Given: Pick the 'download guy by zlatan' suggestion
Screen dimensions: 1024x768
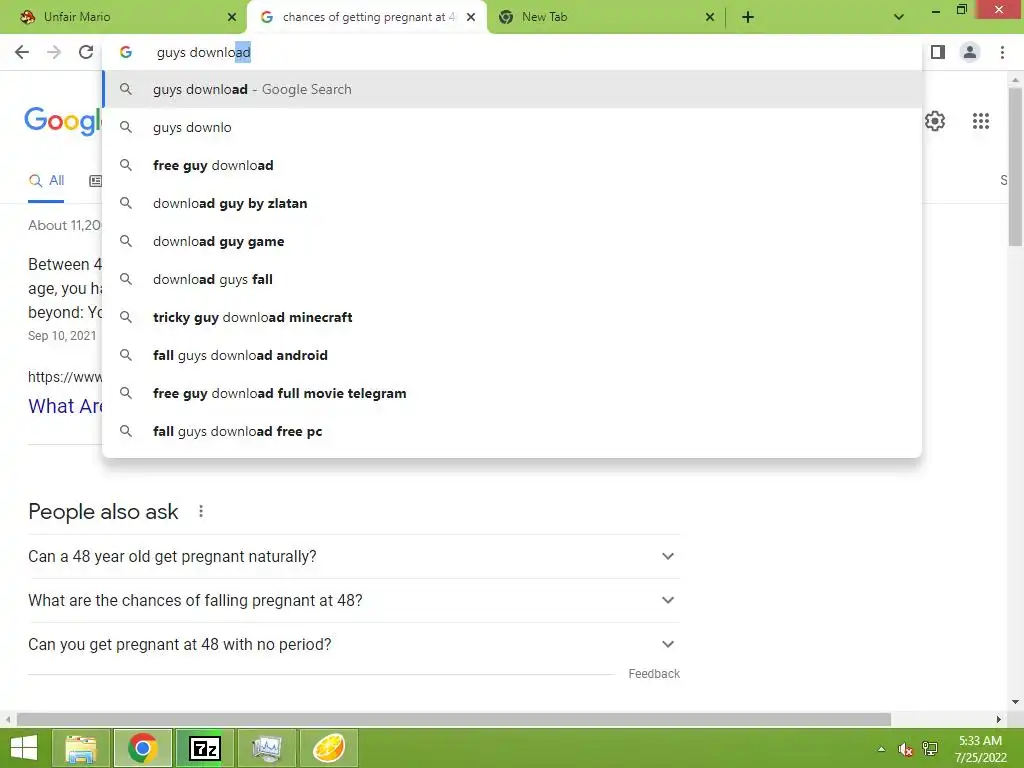Looking at the screenshot, I should [512, 203].
